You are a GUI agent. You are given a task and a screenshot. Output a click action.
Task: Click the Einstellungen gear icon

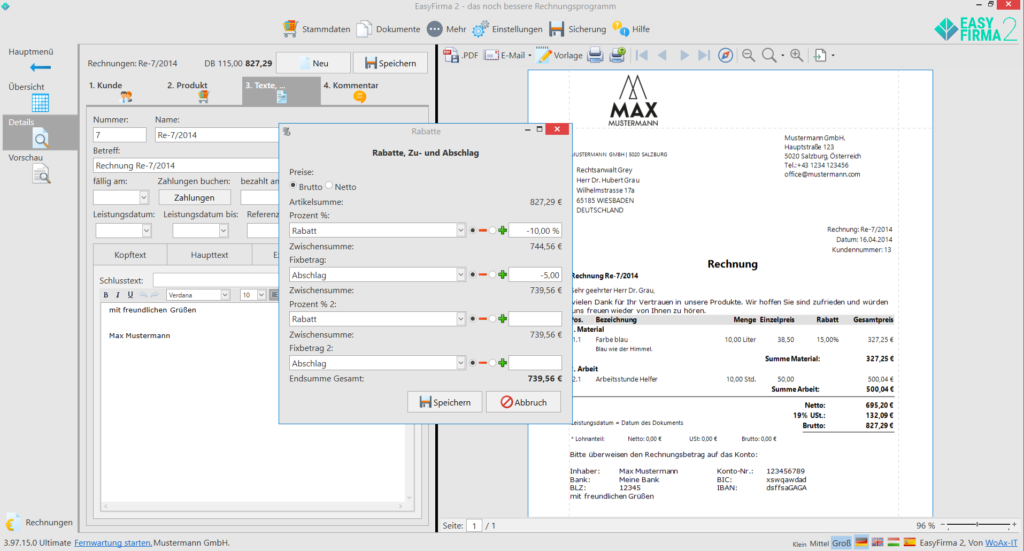pos(481,29)
